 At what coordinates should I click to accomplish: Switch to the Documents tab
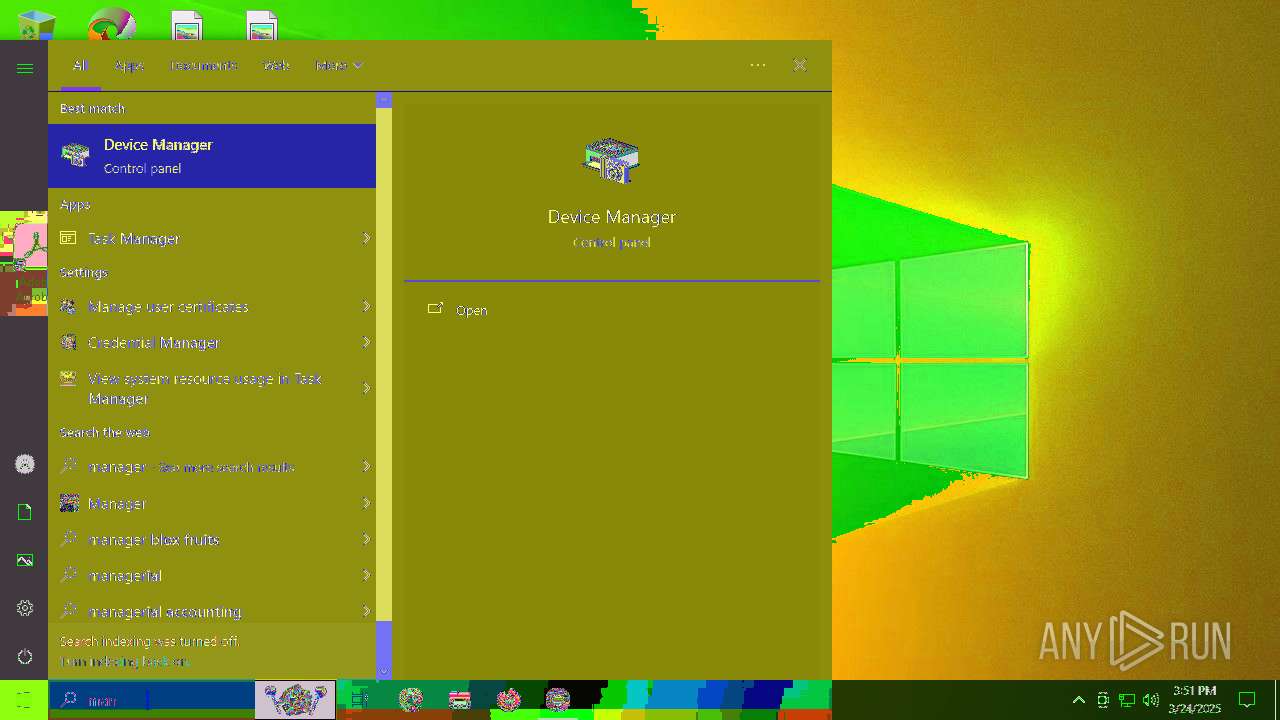click(x=204, y=65)
